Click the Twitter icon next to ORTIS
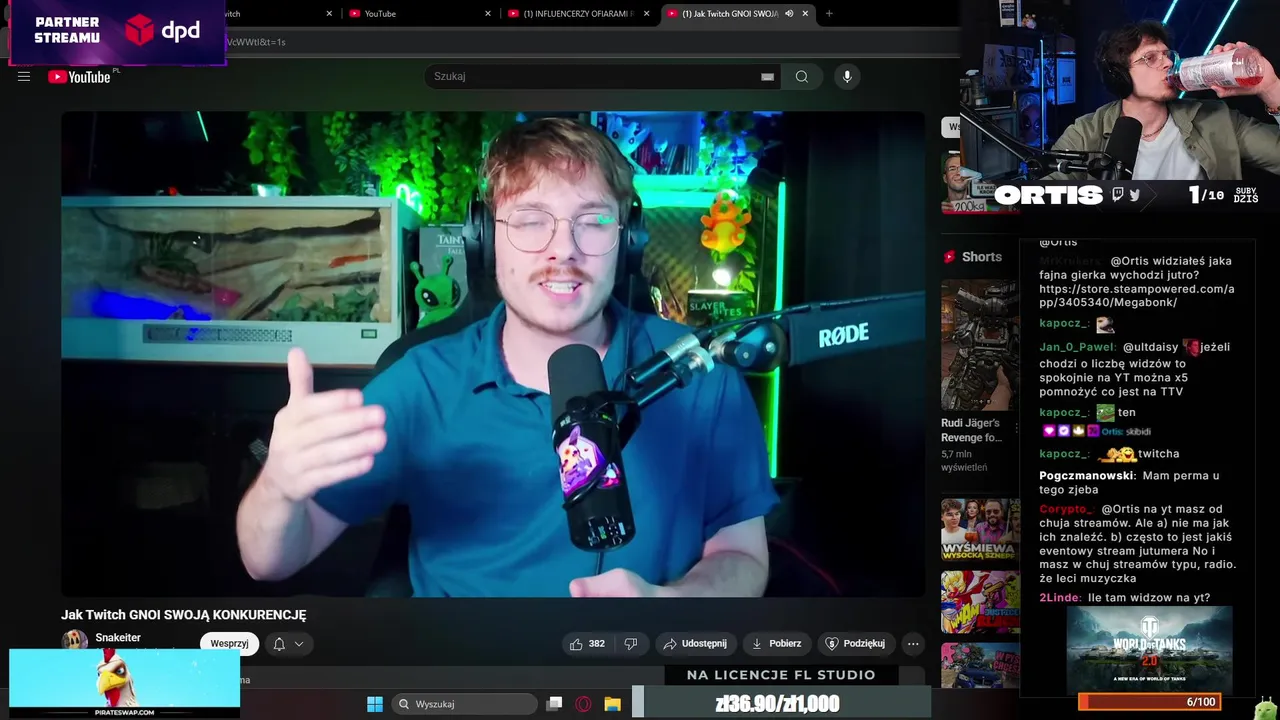1280x720 pixels. point(1134,195)
